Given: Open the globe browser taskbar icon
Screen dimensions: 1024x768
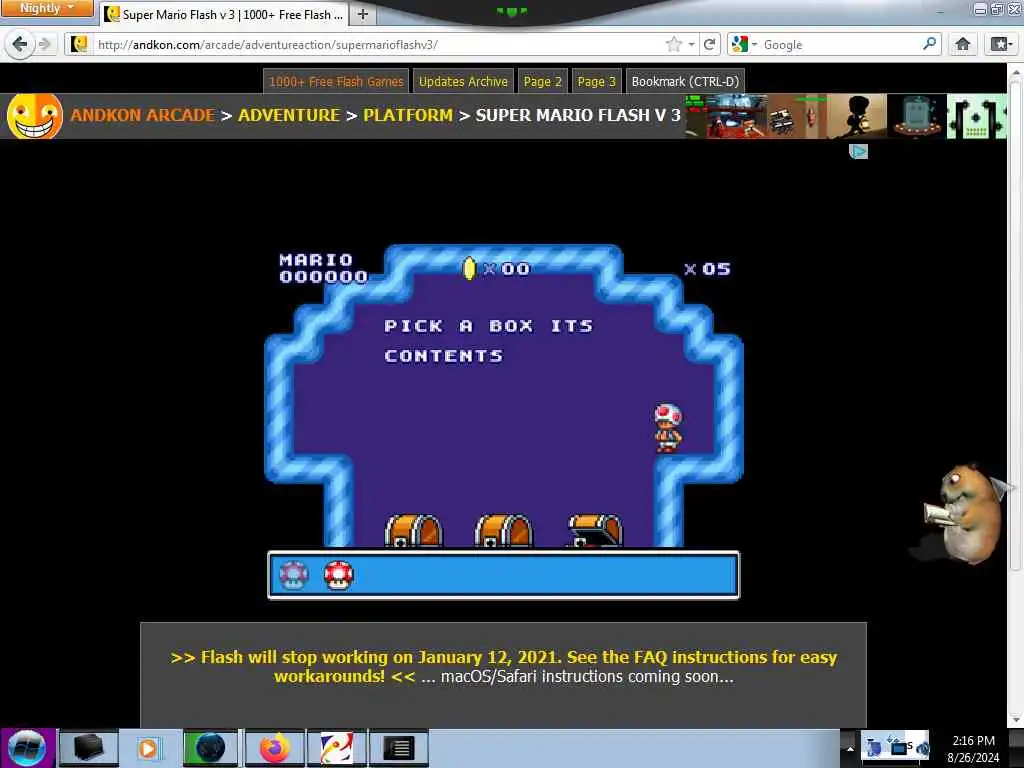Looking at the screenshot, I should coord(209,748).
